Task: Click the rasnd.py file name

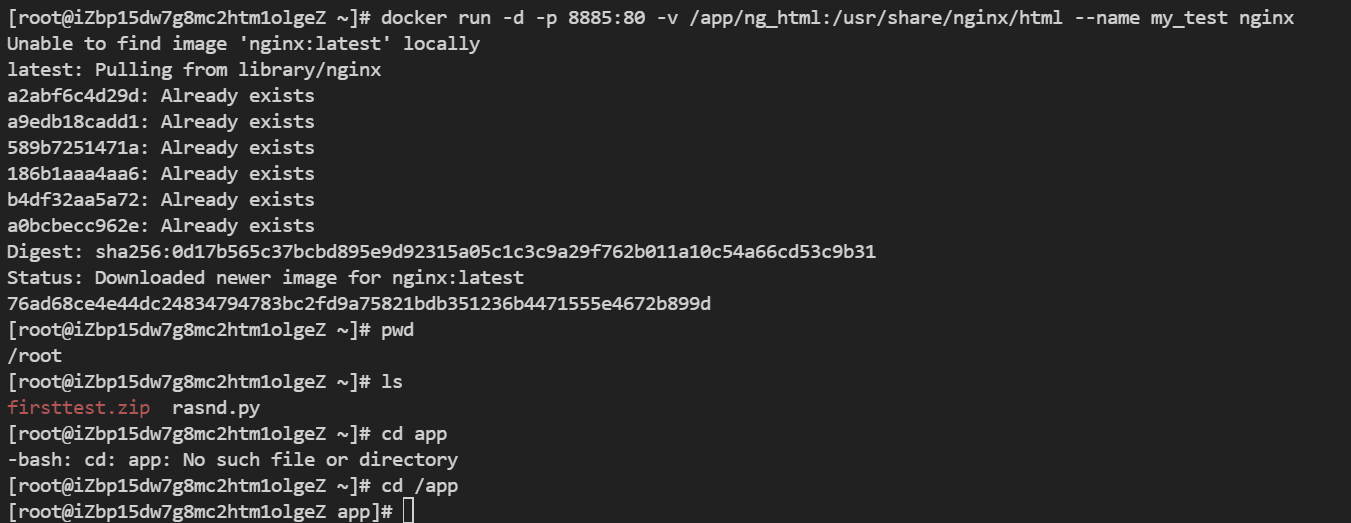Action: 216,407
